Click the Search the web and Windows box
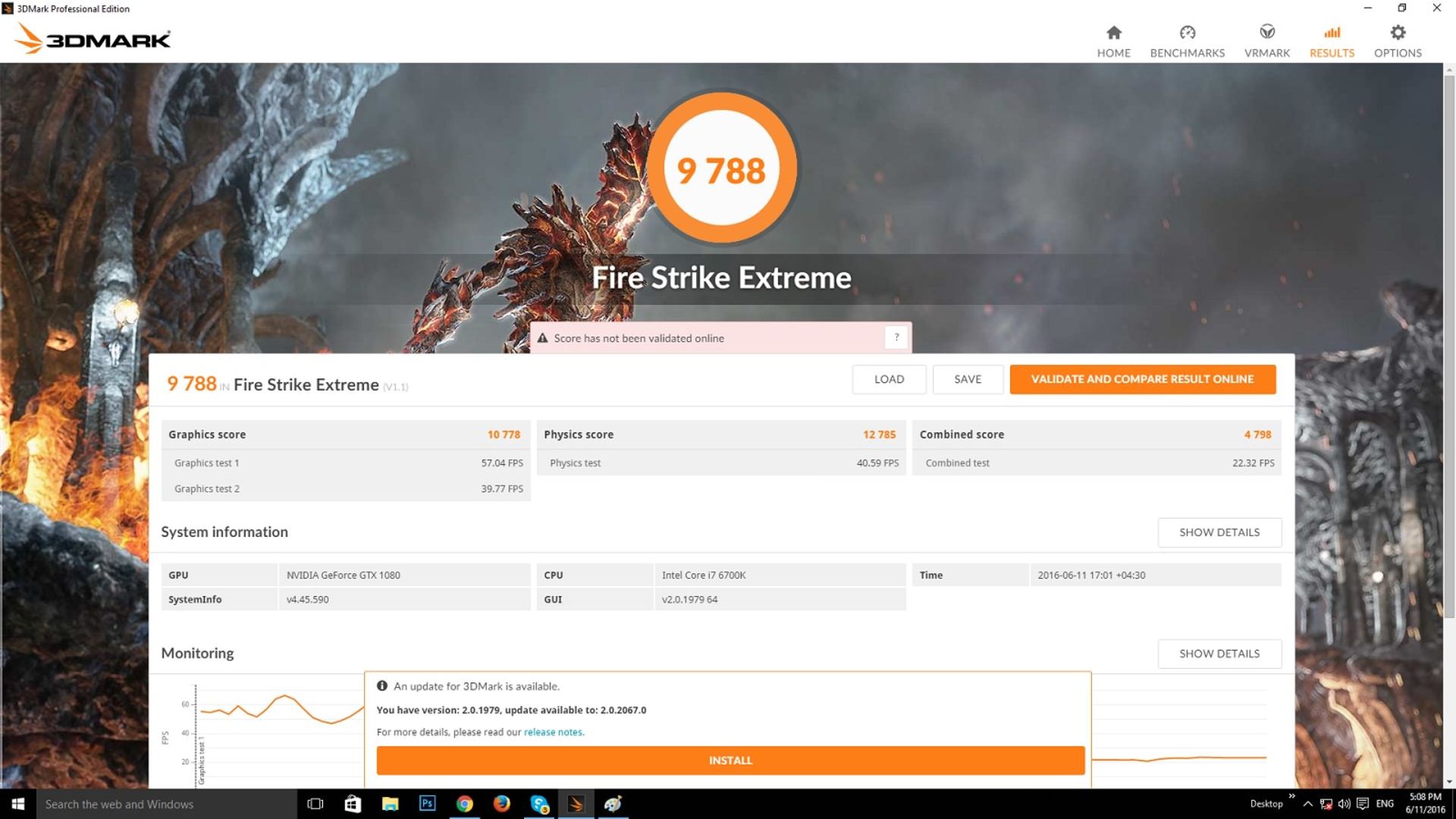This screenshot has height=819, width=1456. (x=166, y=804)
